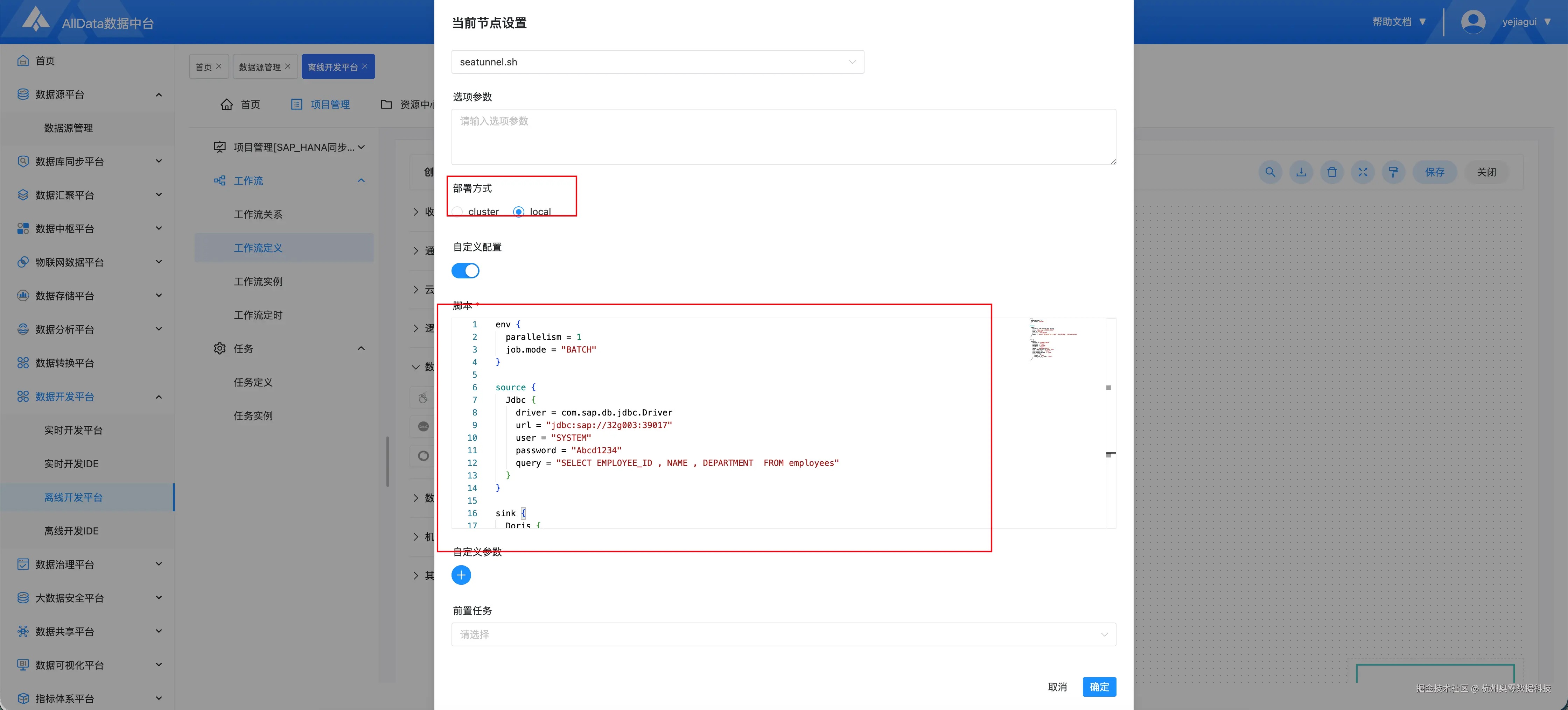
Task: Click the blue plus icon under 自定义参数
Action: point(461,575)
